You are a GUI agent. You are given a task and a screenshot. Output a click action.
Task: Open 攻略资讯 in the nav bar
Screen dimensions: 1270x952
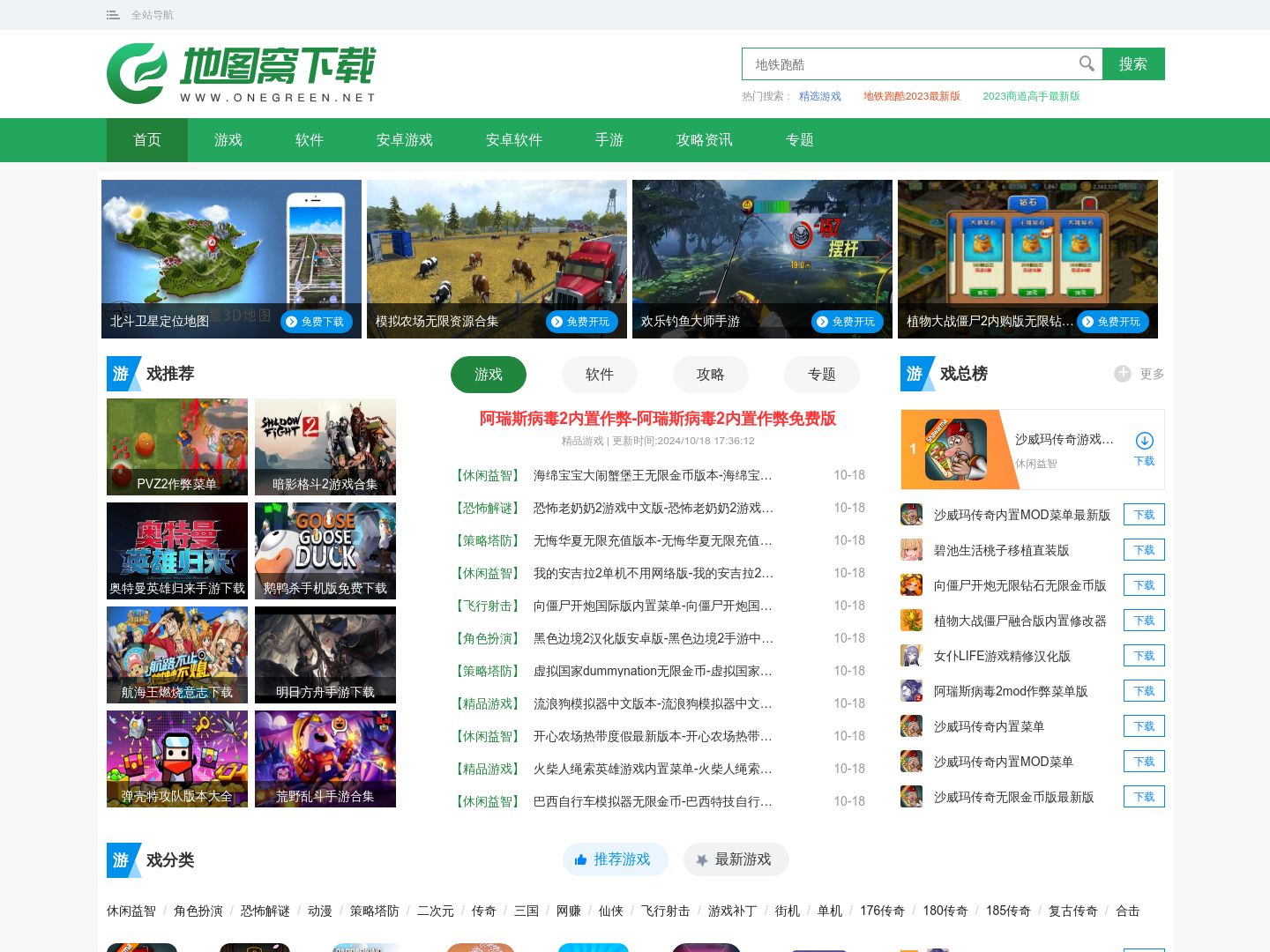pos(705,140)
